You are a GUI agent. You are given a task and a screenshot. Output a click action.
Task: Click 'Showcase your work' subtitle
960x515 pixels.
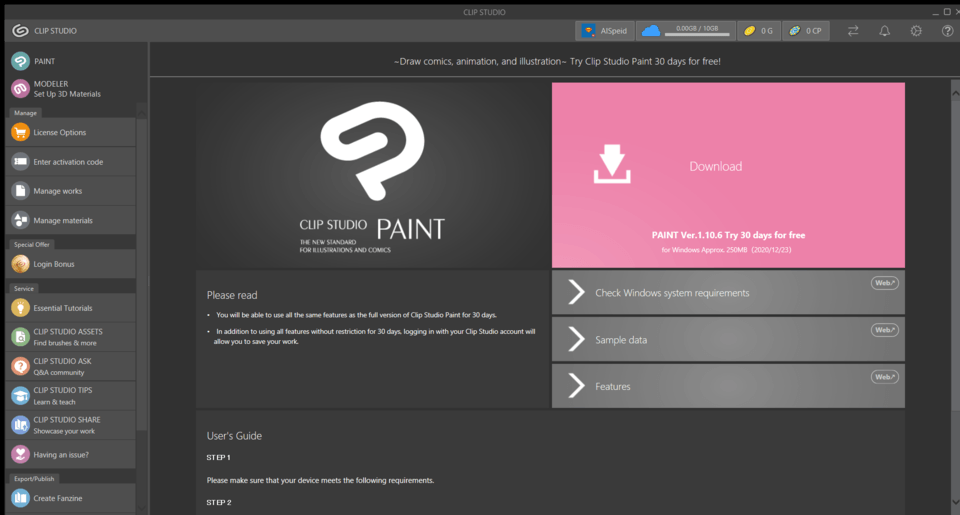click(64, 431)
